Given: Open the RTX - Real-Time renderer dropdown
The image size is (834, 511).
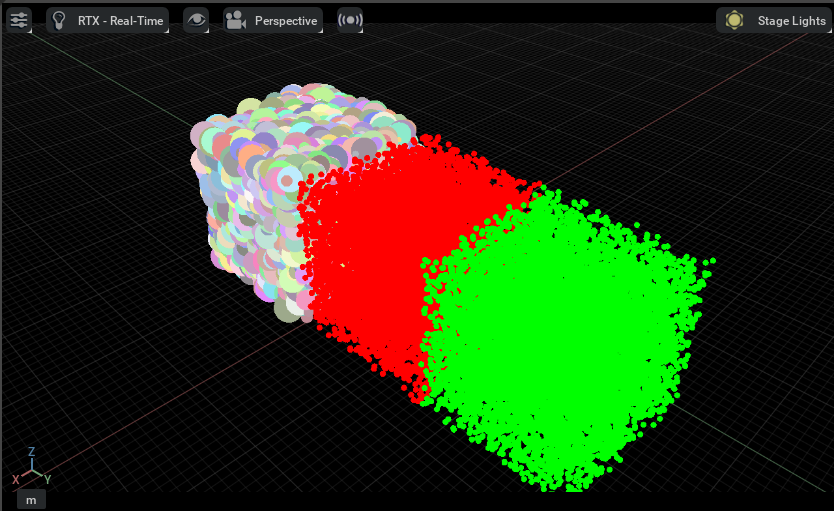Looking at the screenshot, I should [120, 20].
